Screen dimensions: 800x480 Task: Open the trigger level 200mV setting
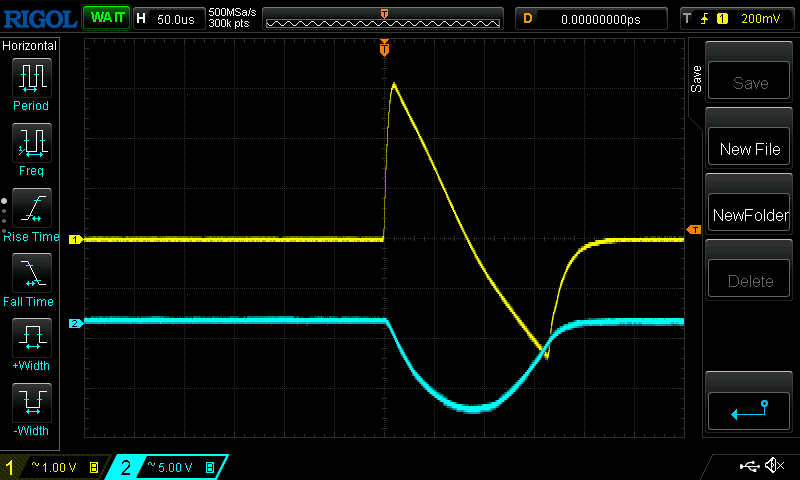(736, 18)
